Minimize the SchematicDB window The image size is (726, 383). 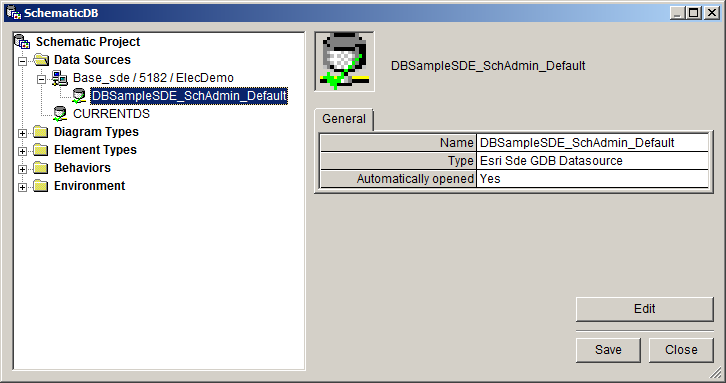[678, 13]
